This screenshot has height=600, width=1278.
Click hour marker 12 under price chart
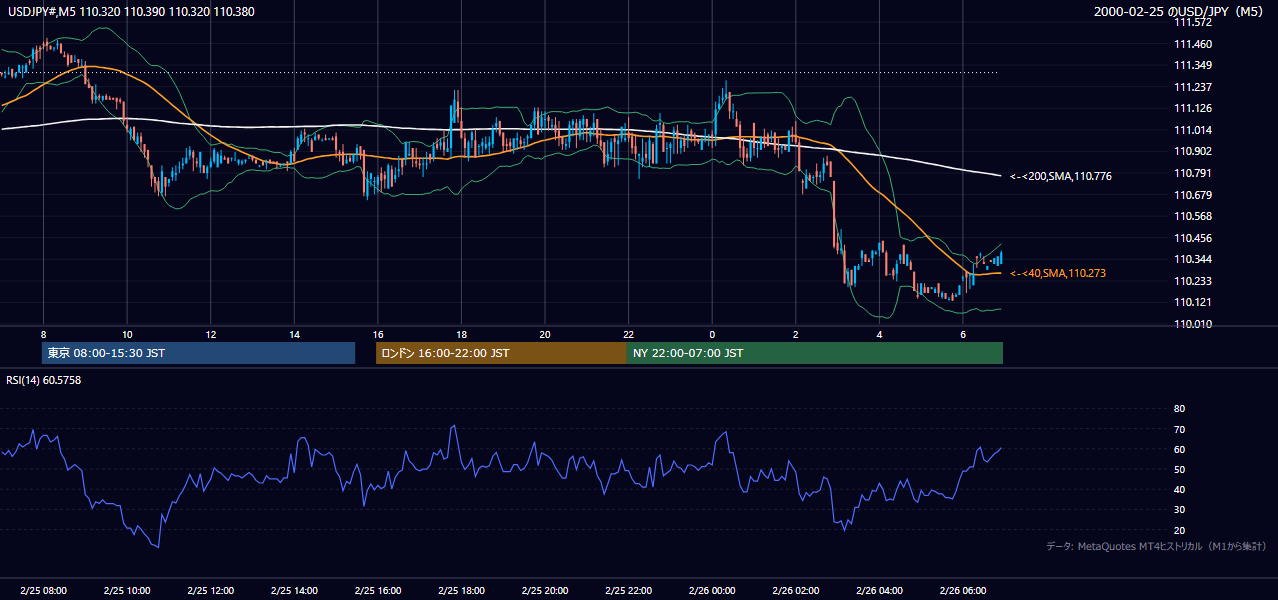click(x=211, y=334)
